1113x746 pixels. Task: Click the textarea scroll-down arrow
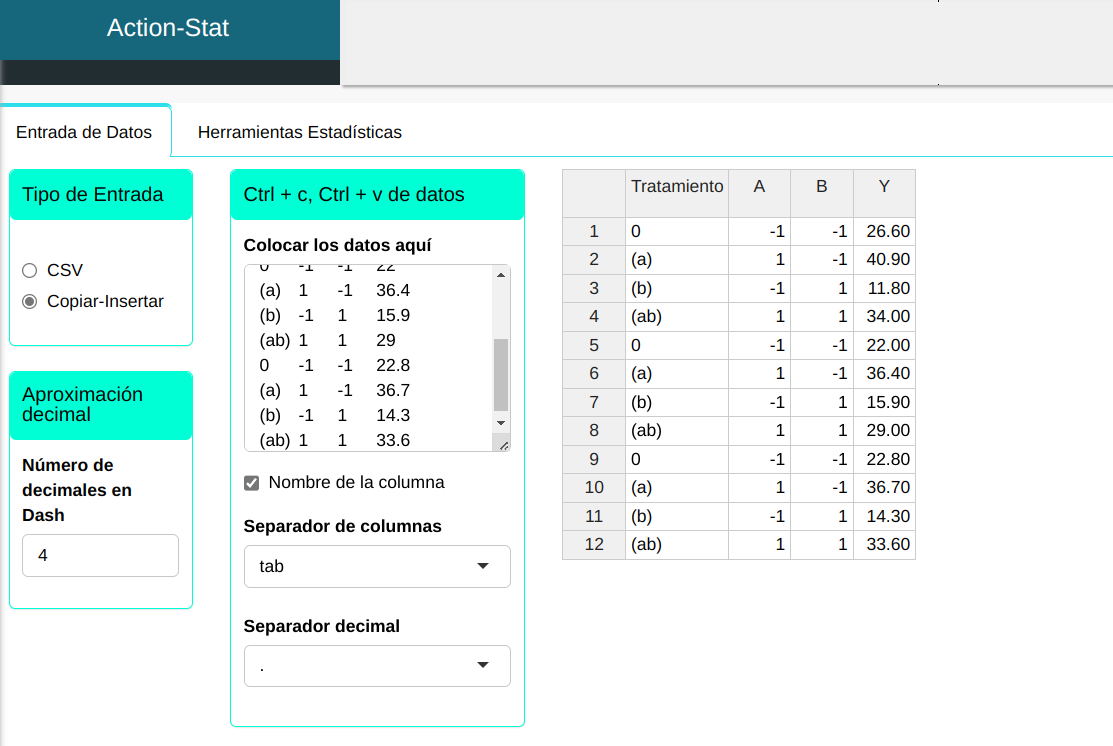501,423
